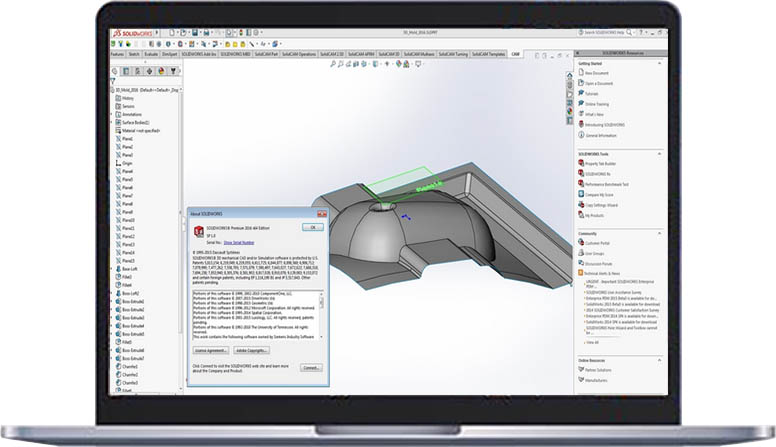Expand the Surface Bodies node in the feature tree
This screenshot has width=776, height=447.
click(111, 122)
